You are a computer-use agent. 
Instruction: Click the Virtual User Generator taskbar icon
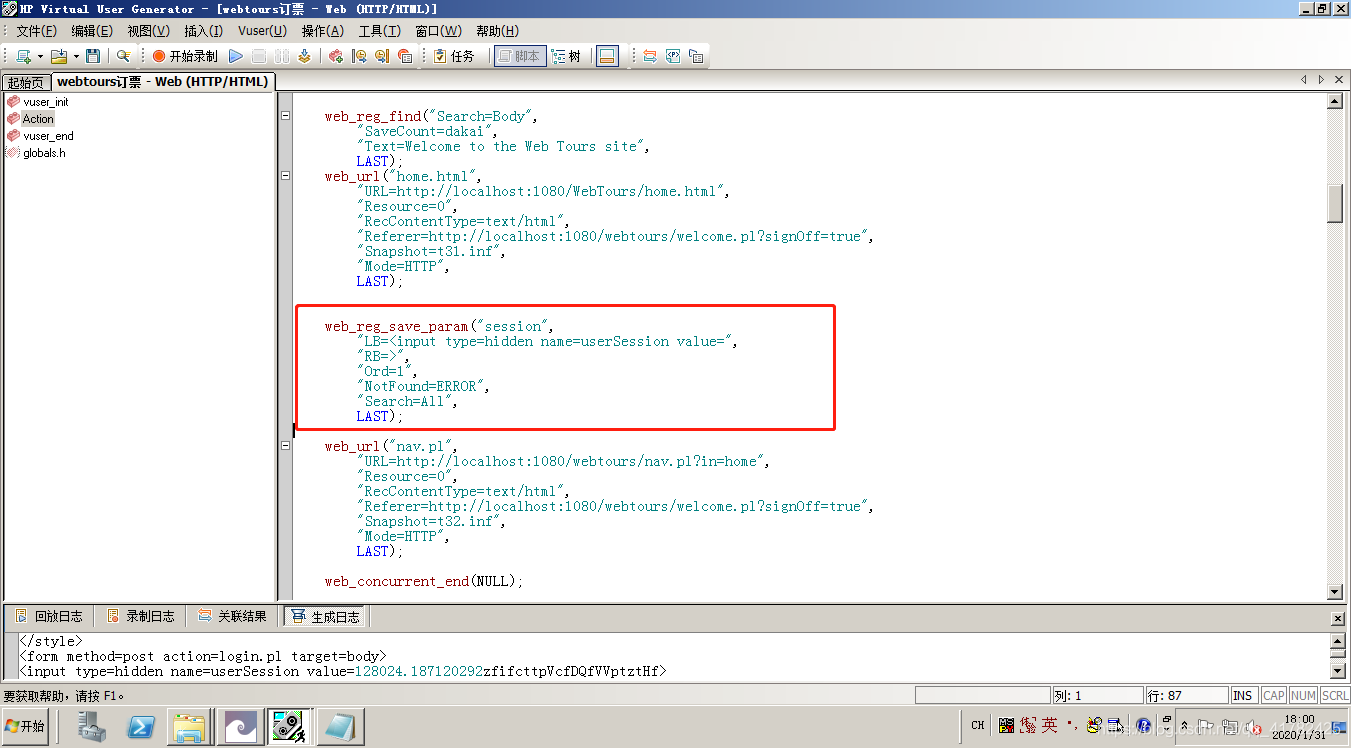pos(289,727)
